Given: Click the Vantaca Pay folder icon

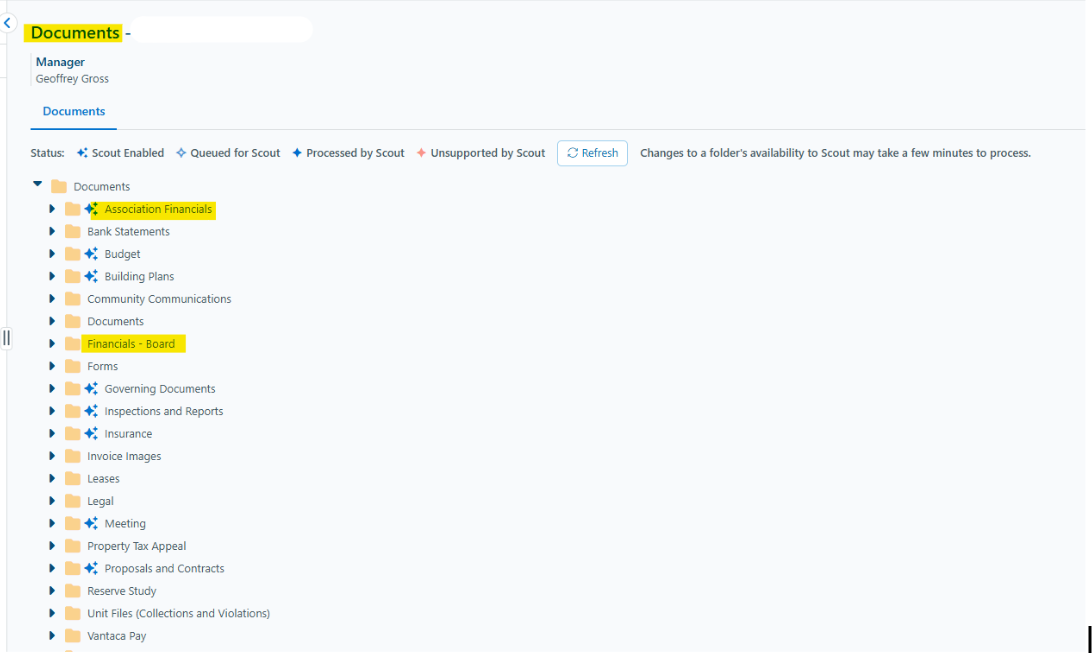Looking at the screenshot, I should click(x=72, y=636).
